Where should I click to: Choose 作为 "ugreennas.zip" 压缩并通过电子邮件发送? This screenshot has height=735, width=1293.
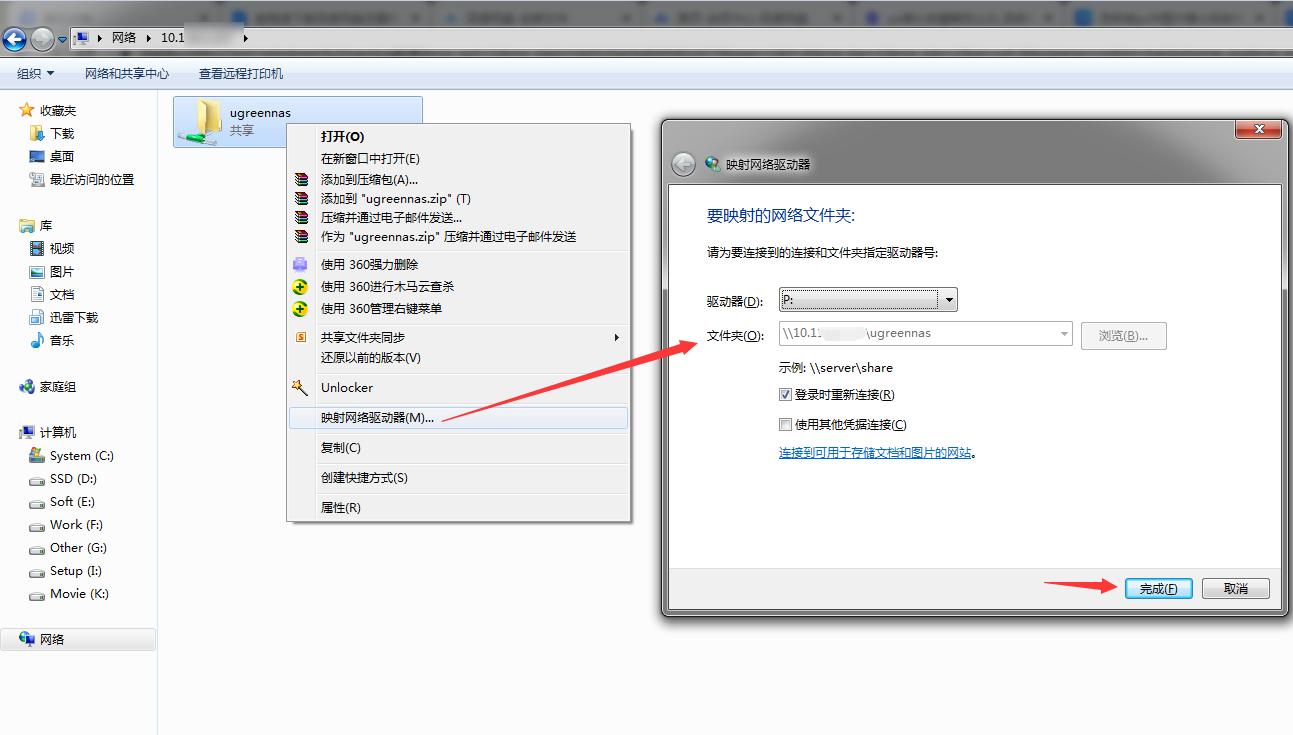click(x=459, y=236)
